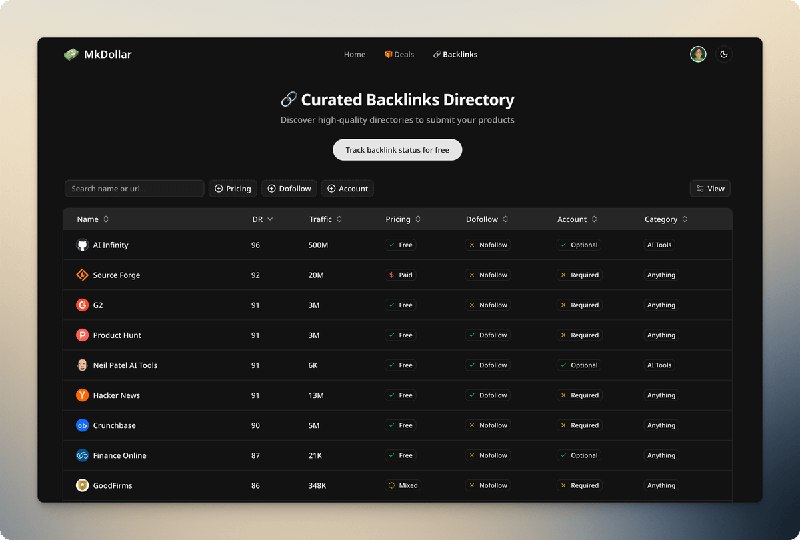
Task: Go to the Home nav item
Action: (355, 54)
